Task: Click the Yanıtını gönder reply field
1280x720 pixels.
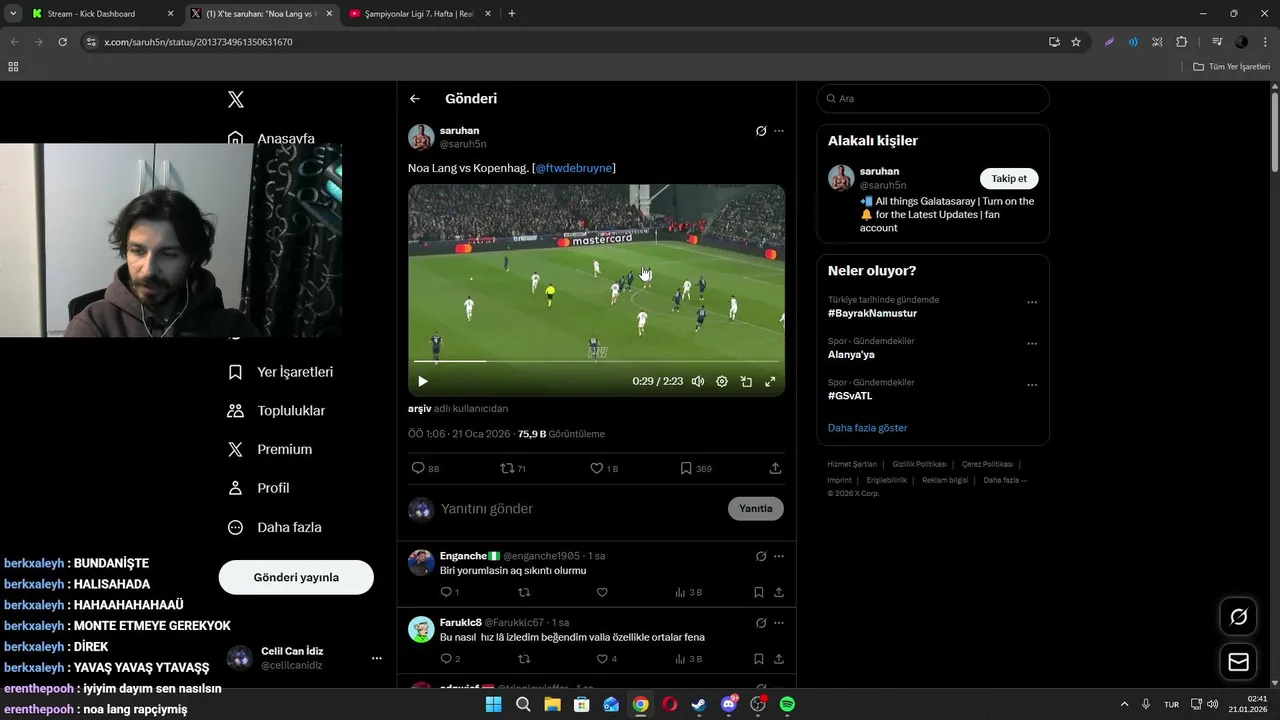Action: click(580, 509)
